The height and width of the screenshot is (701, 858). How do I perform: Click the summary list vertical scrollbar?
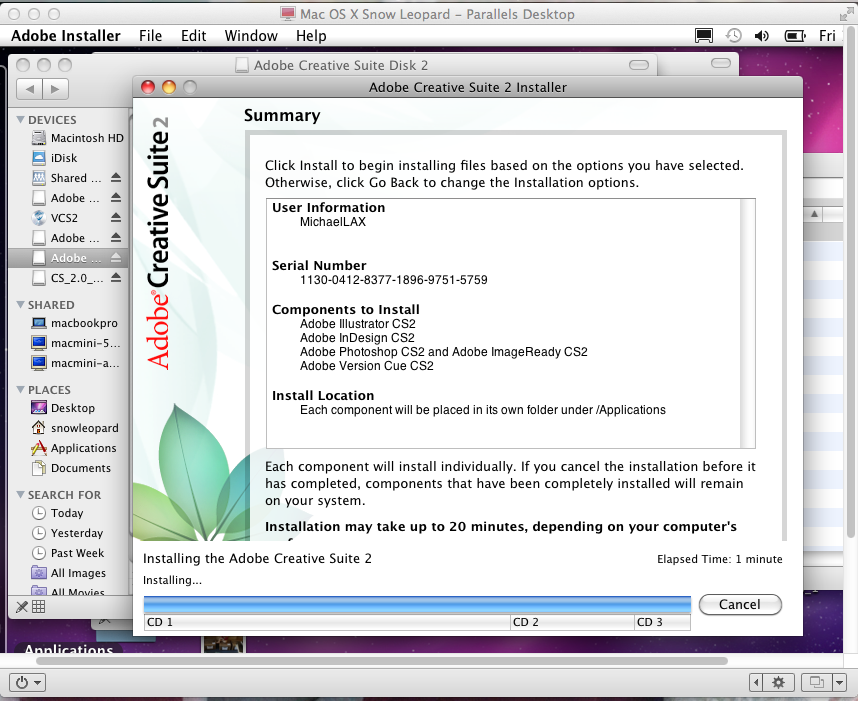pos(747,323)
